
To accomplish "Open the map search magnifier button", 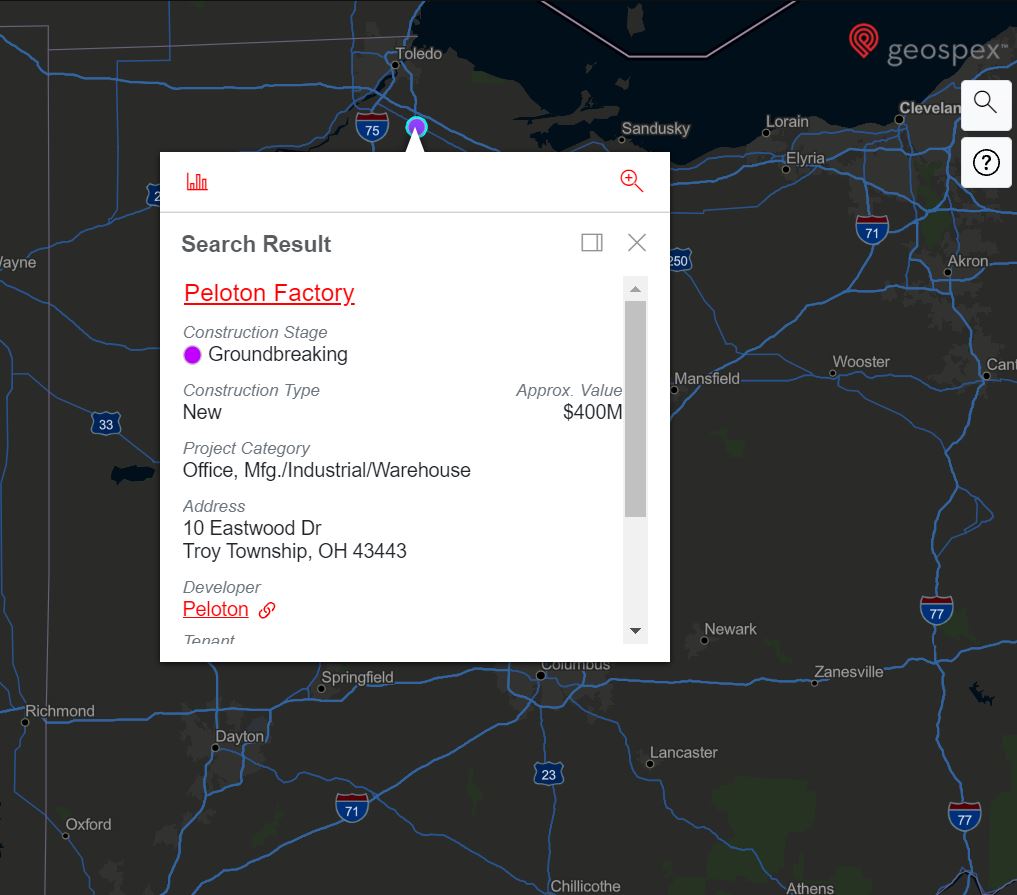I will coord(985,105).
